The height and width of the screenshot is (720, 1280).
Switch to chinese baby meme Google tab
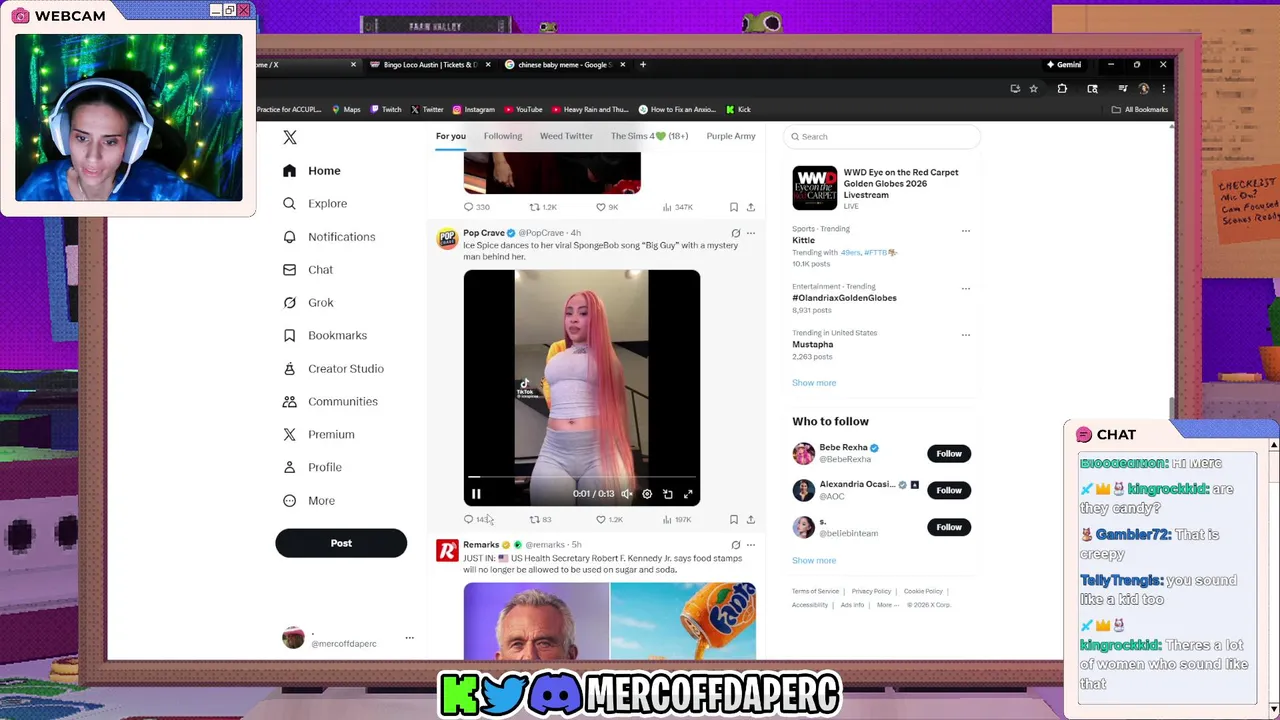565,65
